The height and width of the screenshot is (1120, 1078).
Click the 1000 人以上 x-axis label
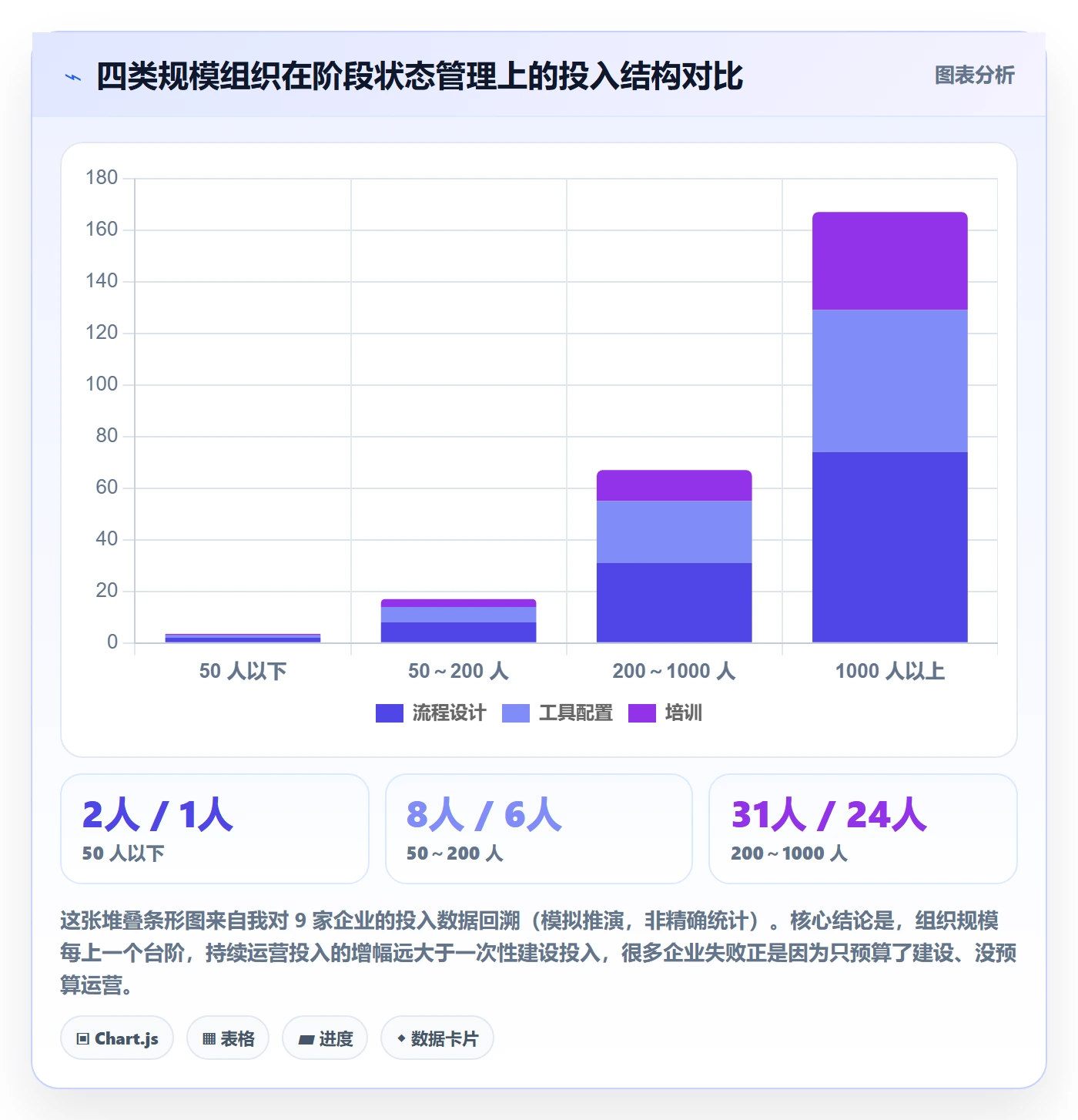pyautogui.click(x=890, y=671)
